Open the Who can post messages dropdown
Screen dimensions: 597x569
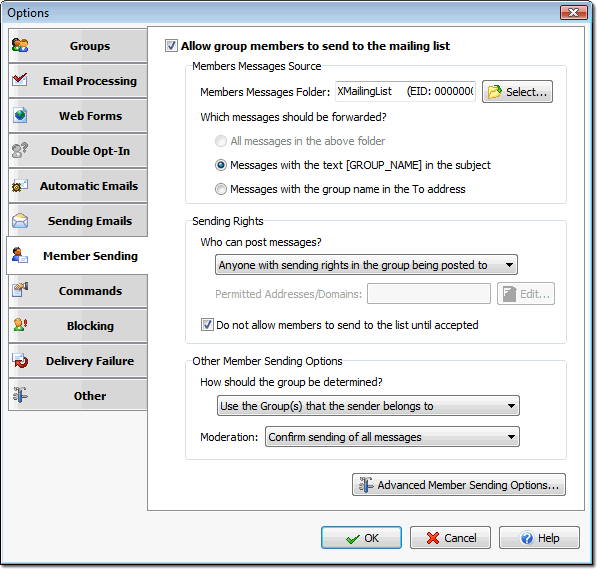(x=366, y=265)
